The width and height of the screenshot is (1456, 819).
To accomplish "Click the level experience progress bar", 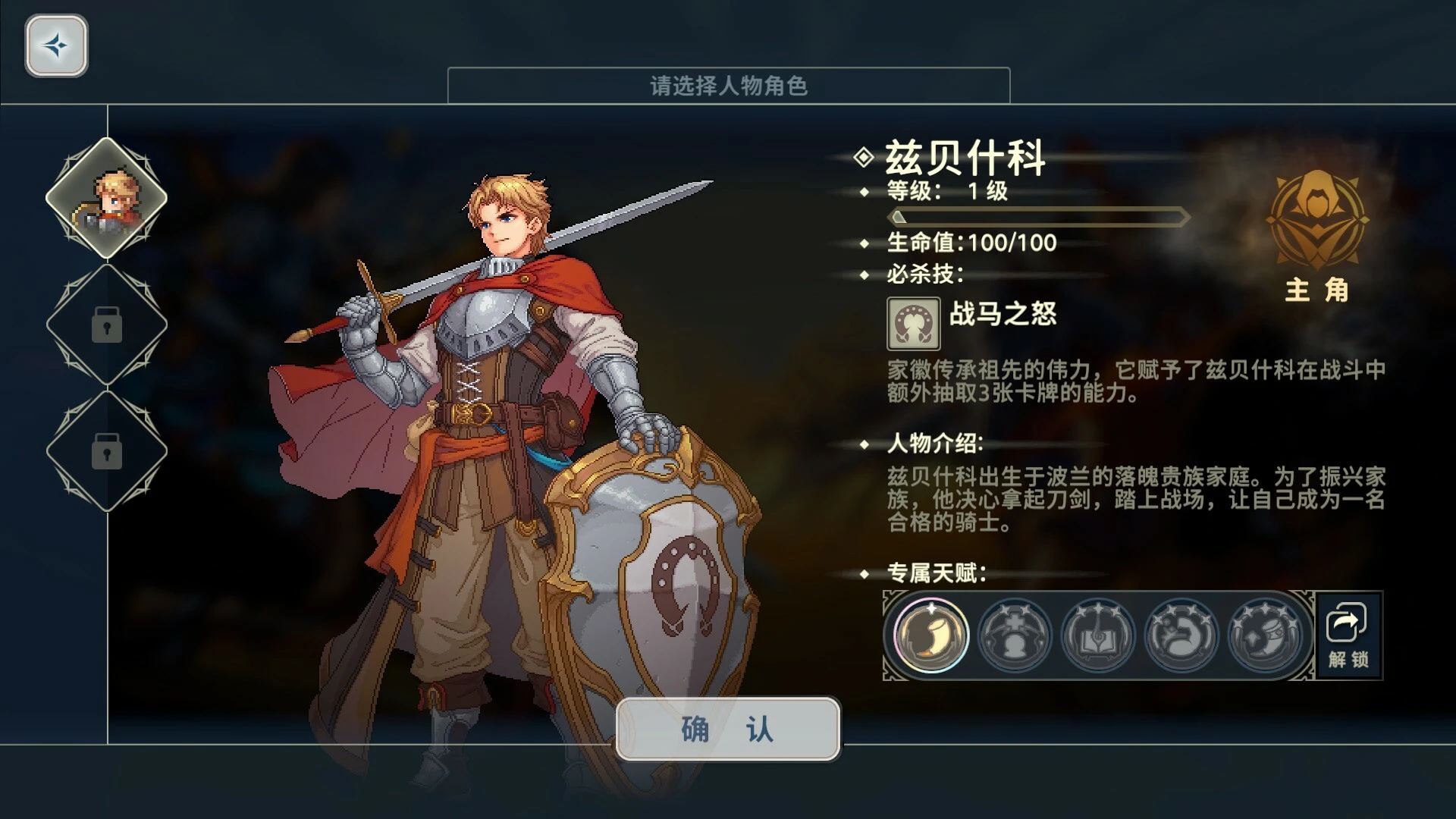I will (x=1038, y=218).
